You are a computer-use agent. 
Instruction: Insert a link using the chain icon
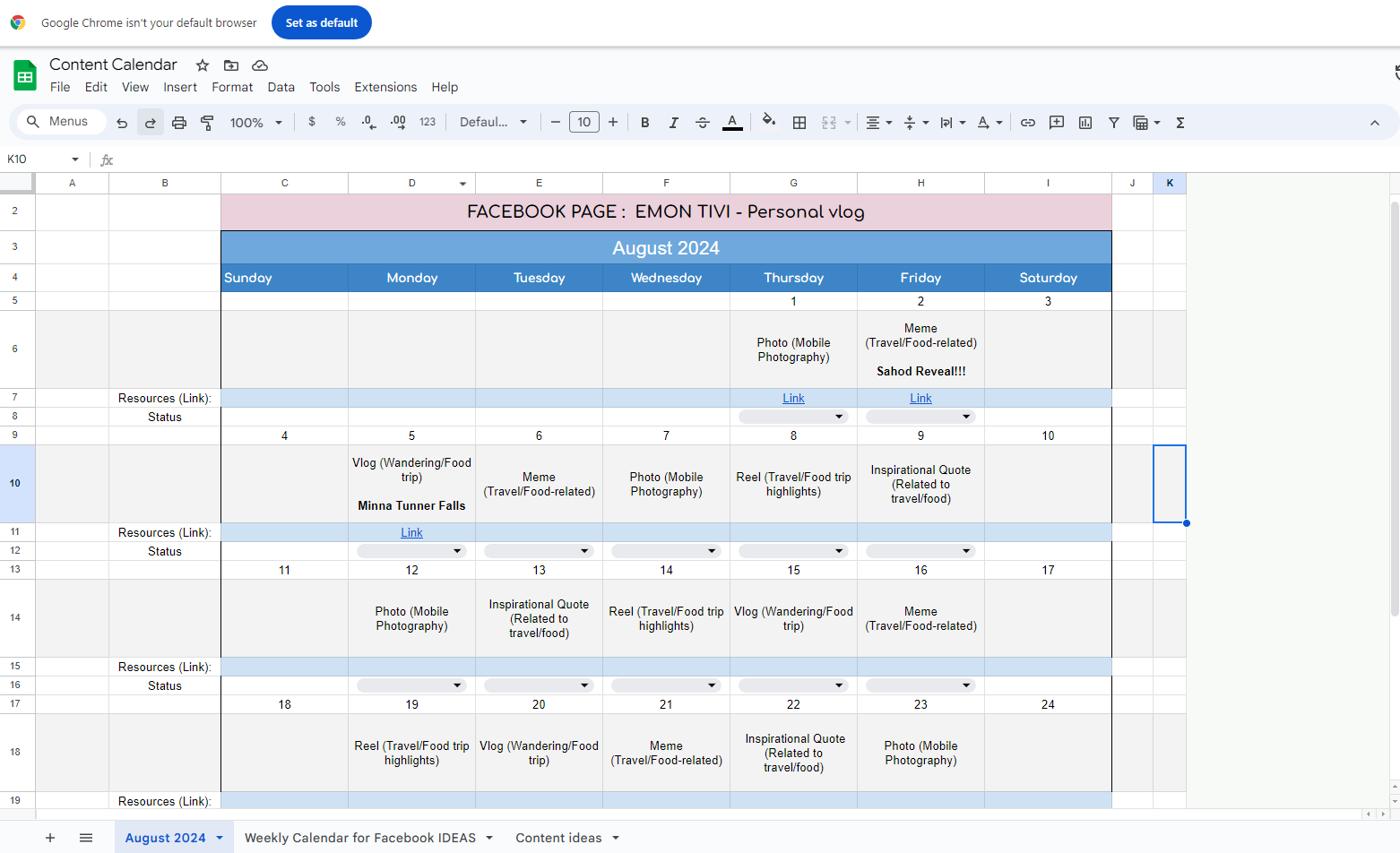1028,123
